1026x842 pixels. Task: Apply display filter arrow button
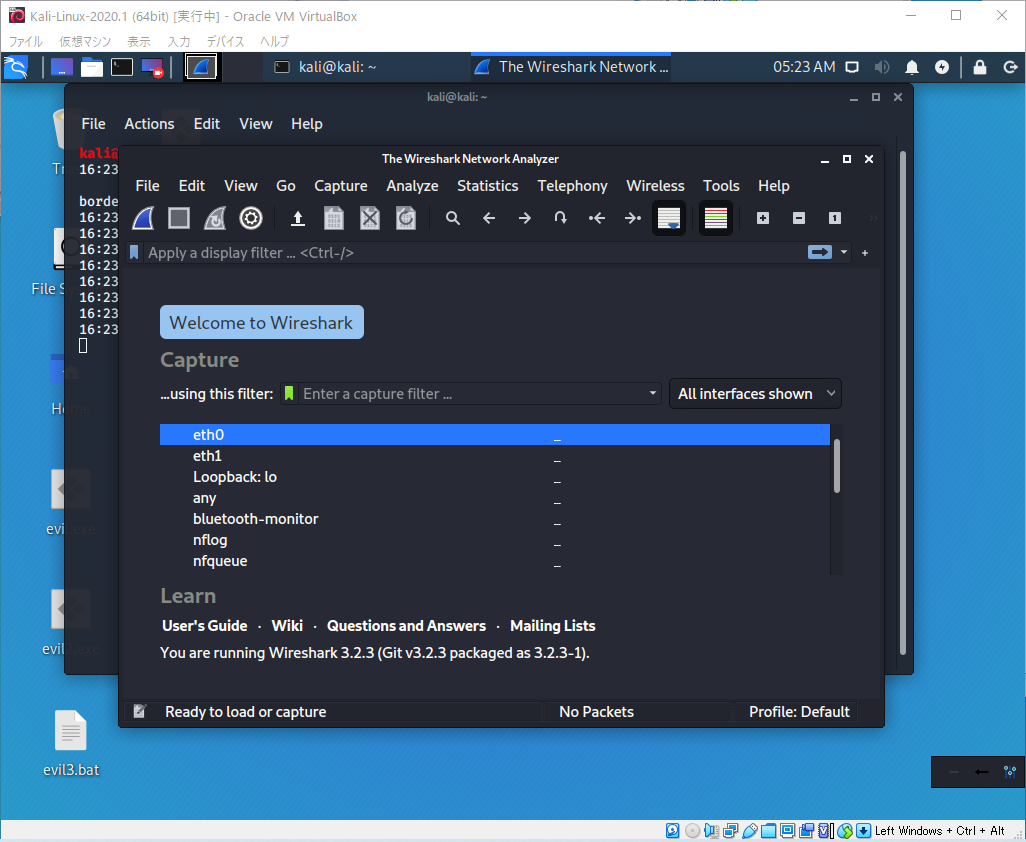pos(820,252)
